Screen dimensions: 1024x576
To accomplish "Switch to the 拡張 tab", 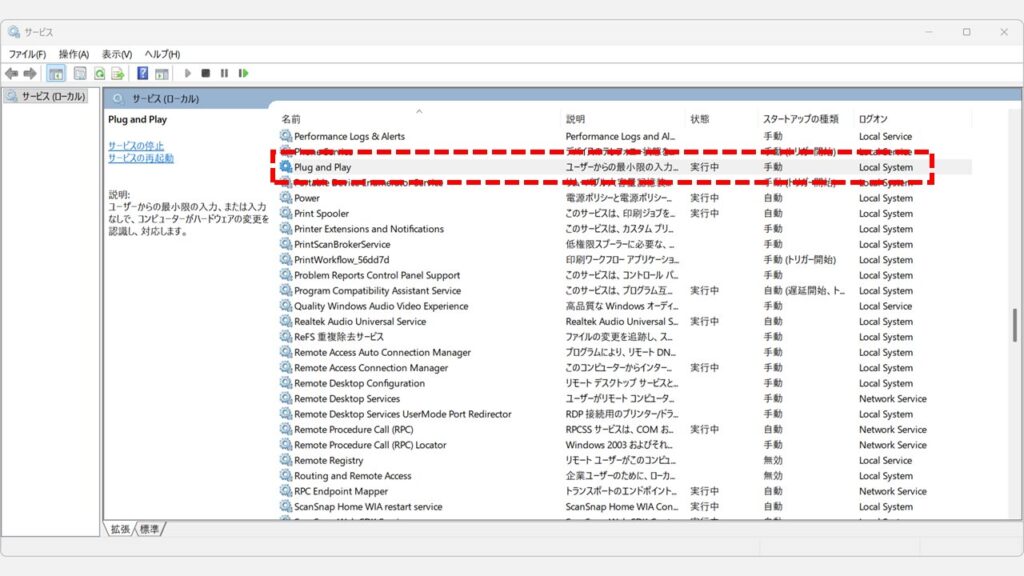I will point(121,528).
